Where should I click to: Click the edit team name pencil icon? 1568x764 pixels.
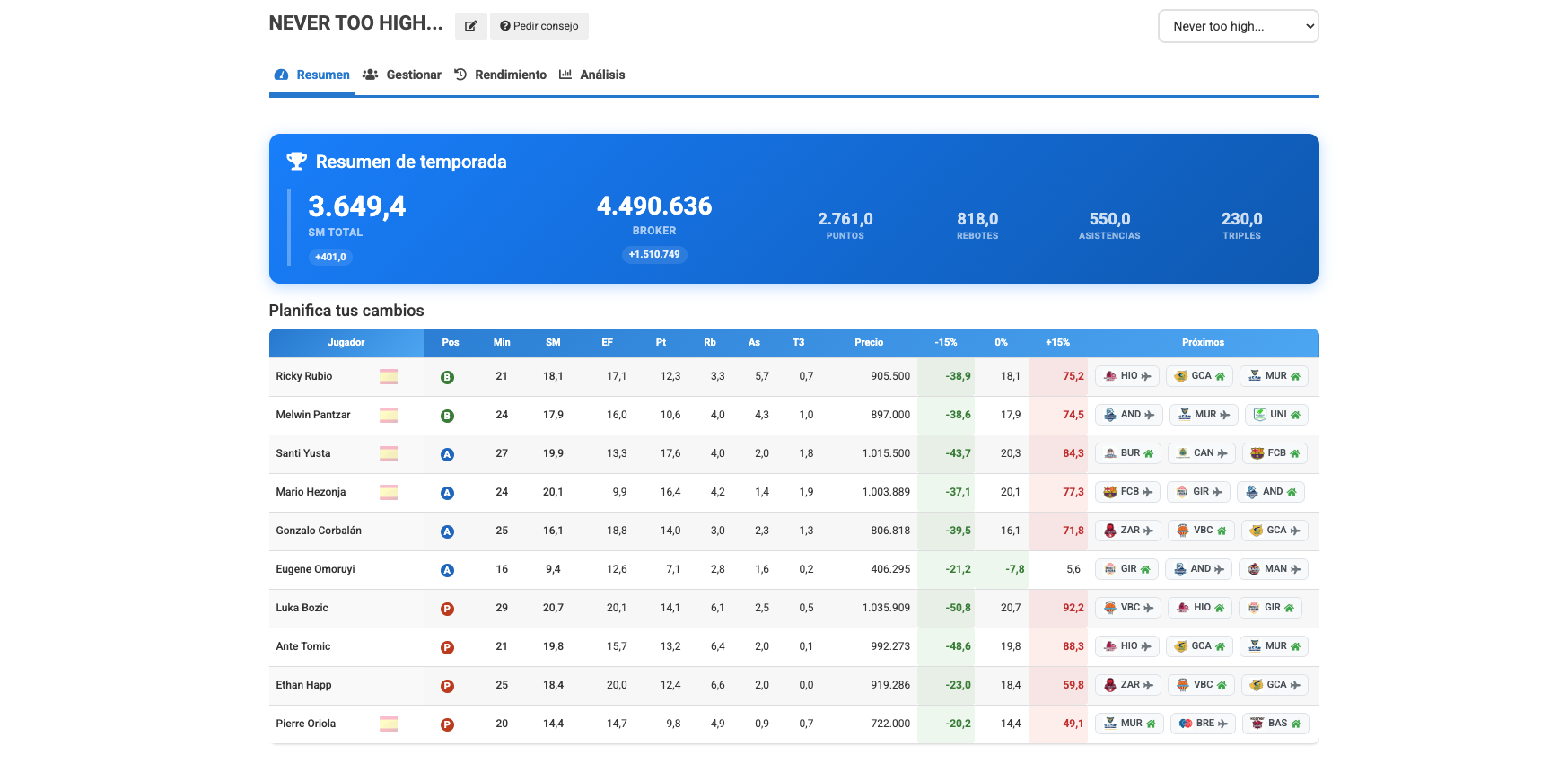[470, 26]
